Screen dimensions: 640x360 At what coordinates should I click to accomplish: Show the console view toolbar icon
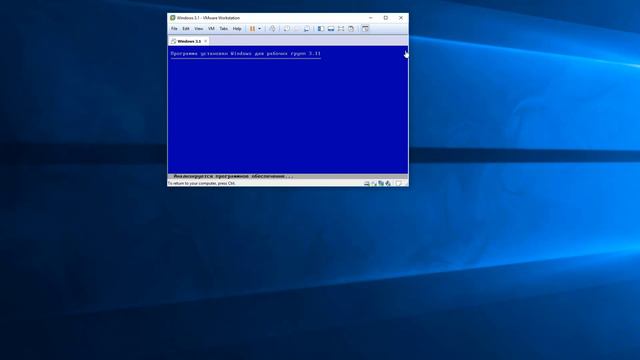click(x=365, y=29)
